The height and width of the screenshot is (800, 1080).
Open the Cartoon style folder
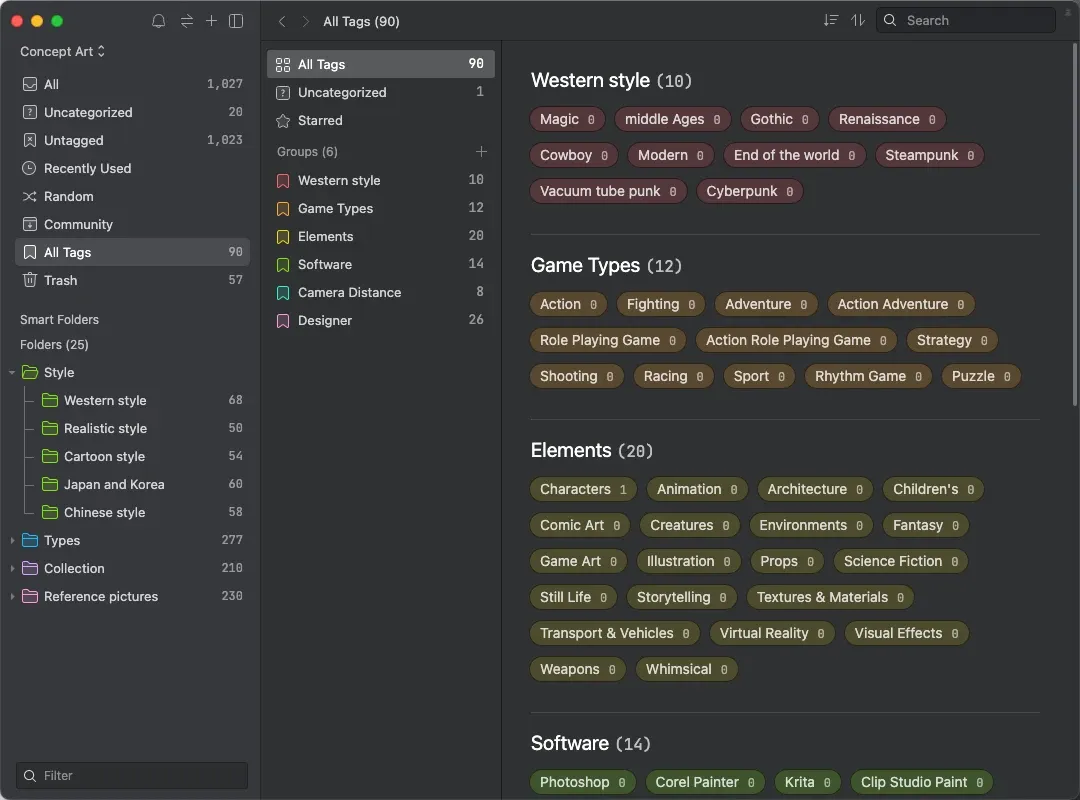[x=132, y=456]
